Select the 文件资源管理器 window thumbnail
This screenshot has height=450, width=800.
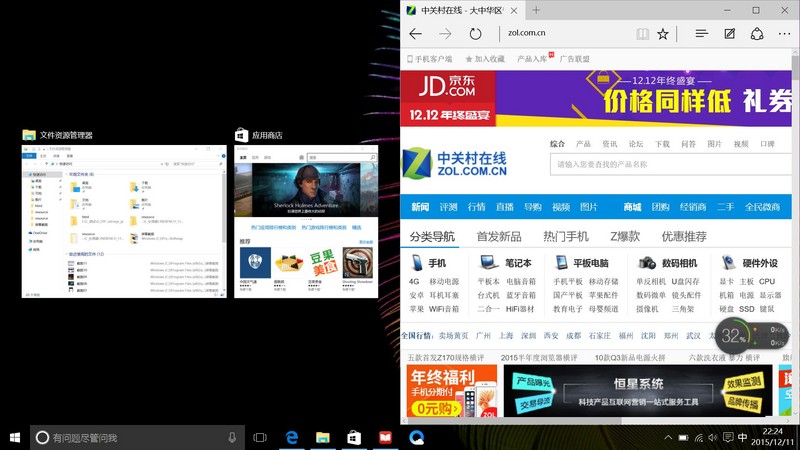coord(124,221)
